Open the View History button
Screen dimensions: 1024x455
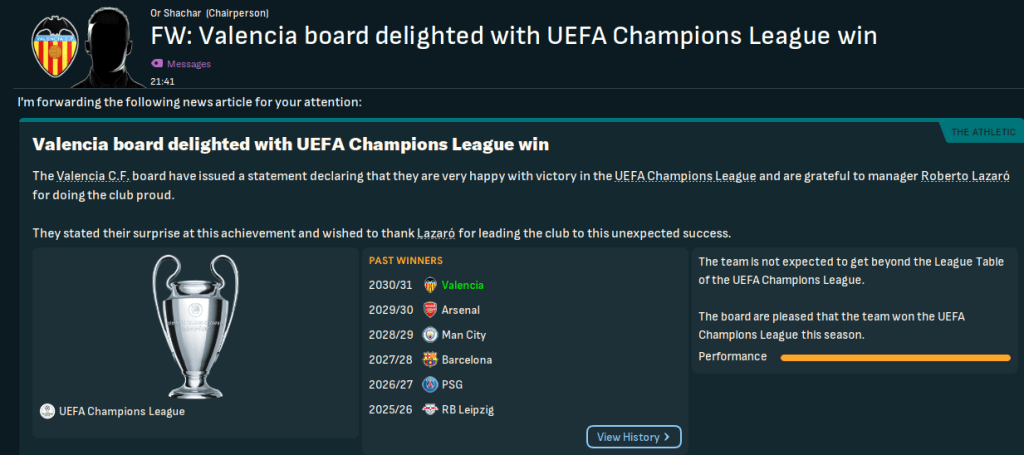pyautogui.click(x=634, y=437)
